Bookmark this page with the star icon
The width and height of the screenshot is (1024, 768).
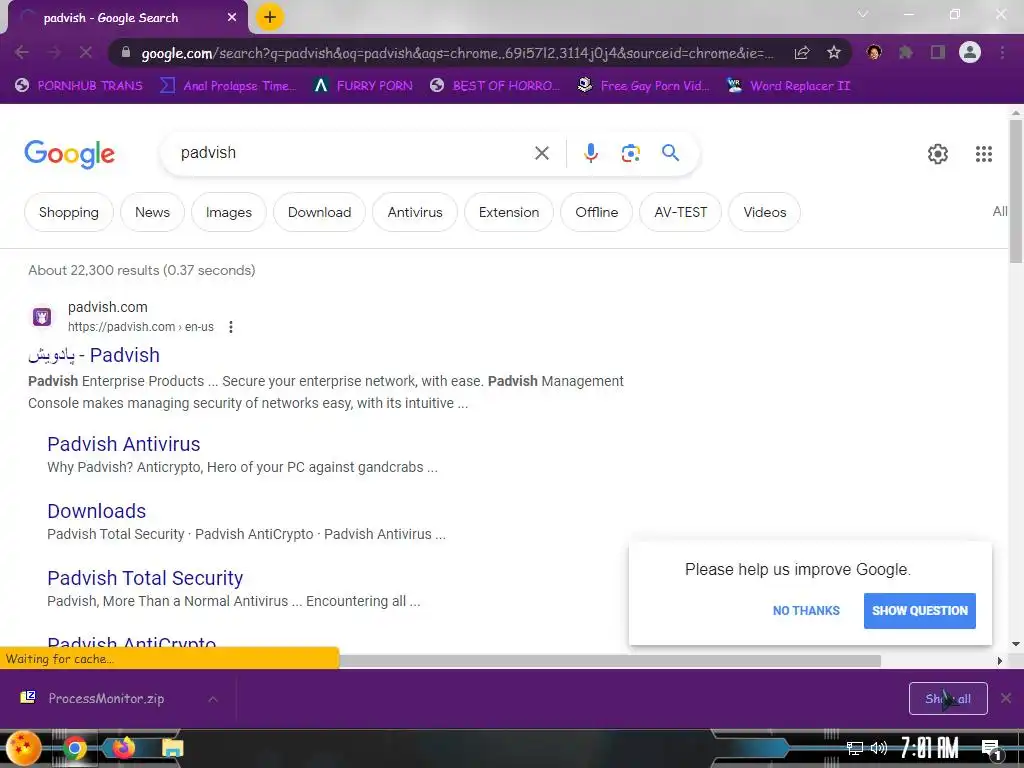pos(834,52)
